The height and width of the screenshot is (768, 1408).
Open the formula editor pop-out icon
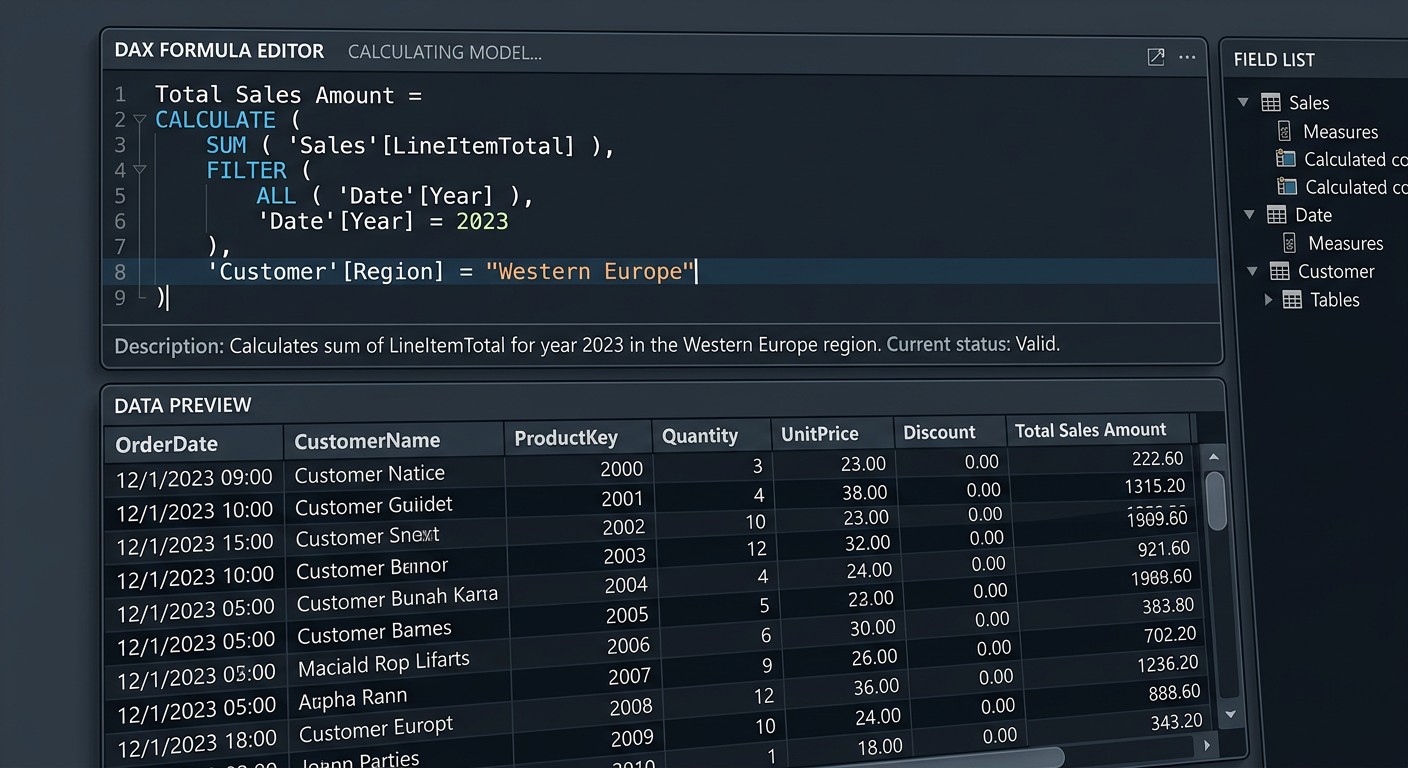pyautogui.click(x=1155, y=57)
